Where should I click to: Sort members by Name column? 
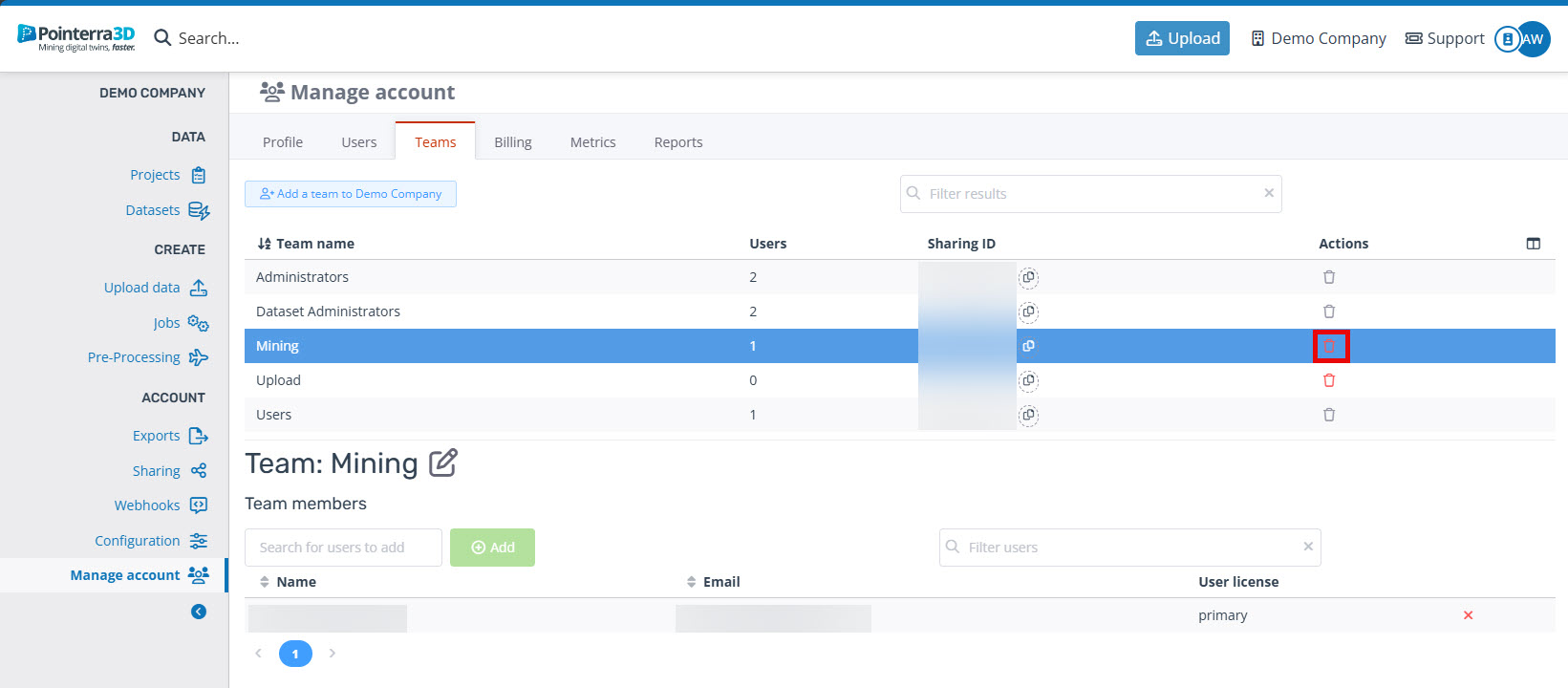288,582
